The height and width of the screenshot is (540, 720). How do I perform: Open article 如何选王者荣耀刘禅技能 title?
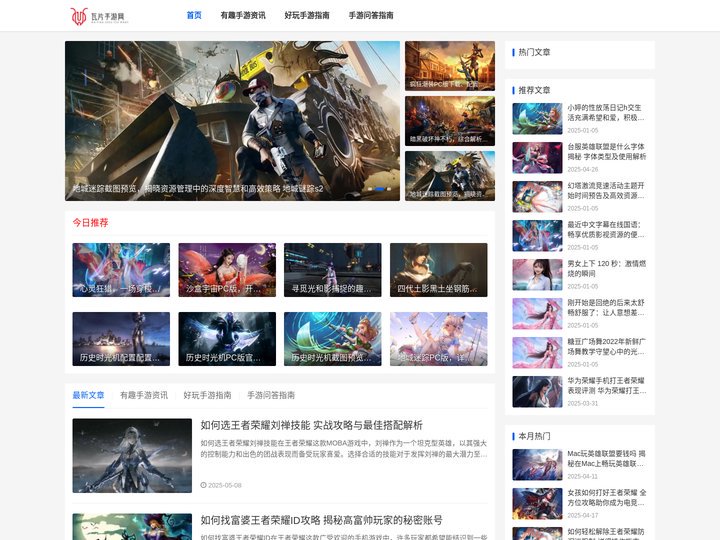coord(311,425)
